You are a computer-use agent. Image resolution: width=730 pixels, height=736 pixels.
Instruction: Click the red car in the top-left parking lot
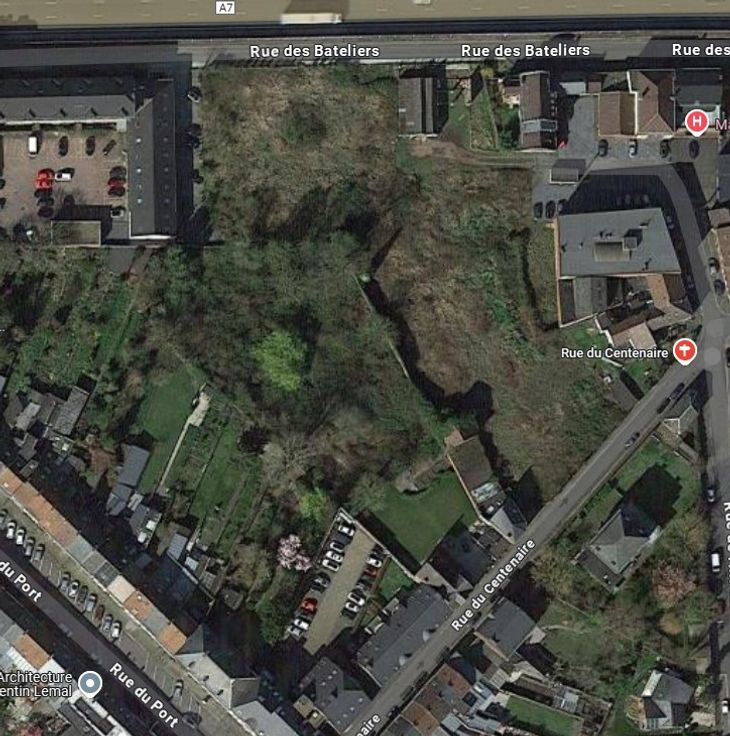pos(44,179)
